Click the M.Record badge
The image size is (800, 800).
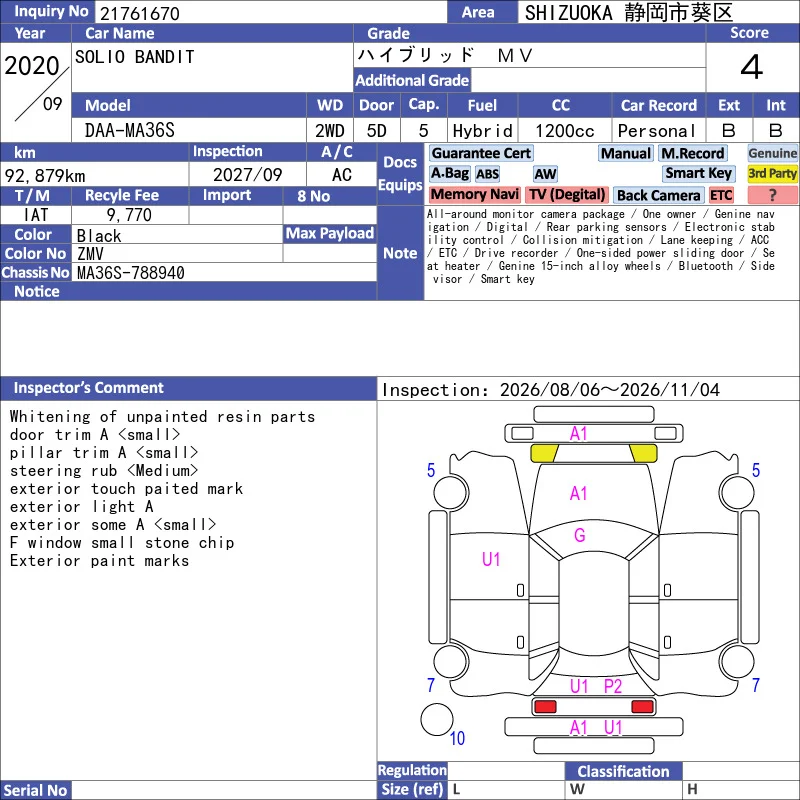pyautogui.click(x=692, y=153)
